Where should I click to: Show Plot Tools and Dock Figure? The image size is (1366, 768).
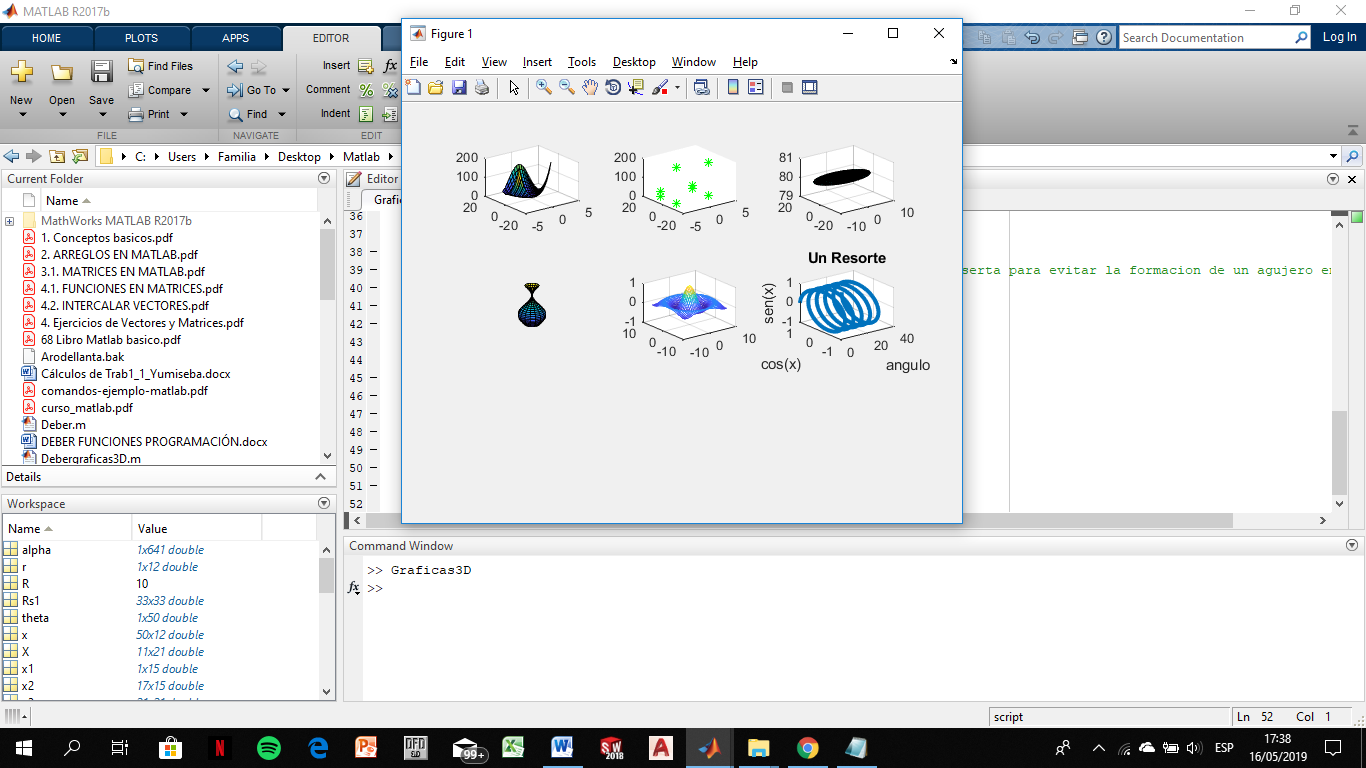809,87
